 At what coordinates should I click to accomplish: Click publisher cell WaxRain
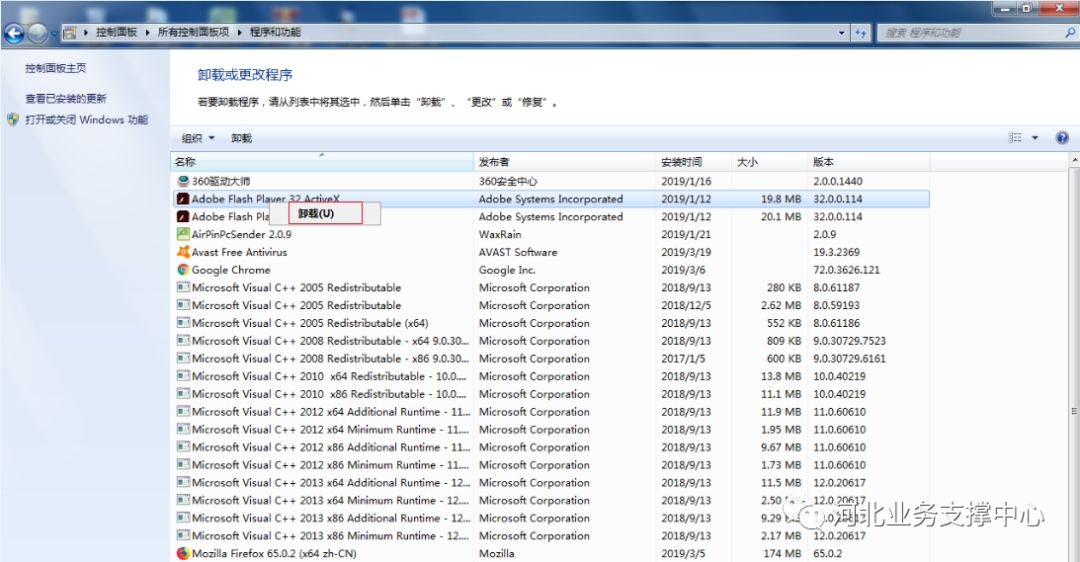(x=500, y=234)
